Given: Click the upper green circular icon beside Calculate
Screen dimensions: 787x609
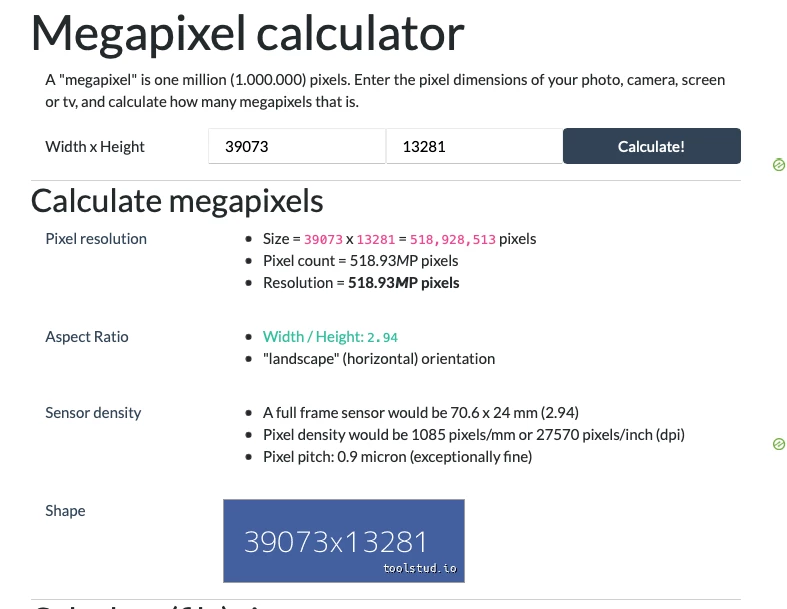Looking at the screenshot, I should click(778, 164).
